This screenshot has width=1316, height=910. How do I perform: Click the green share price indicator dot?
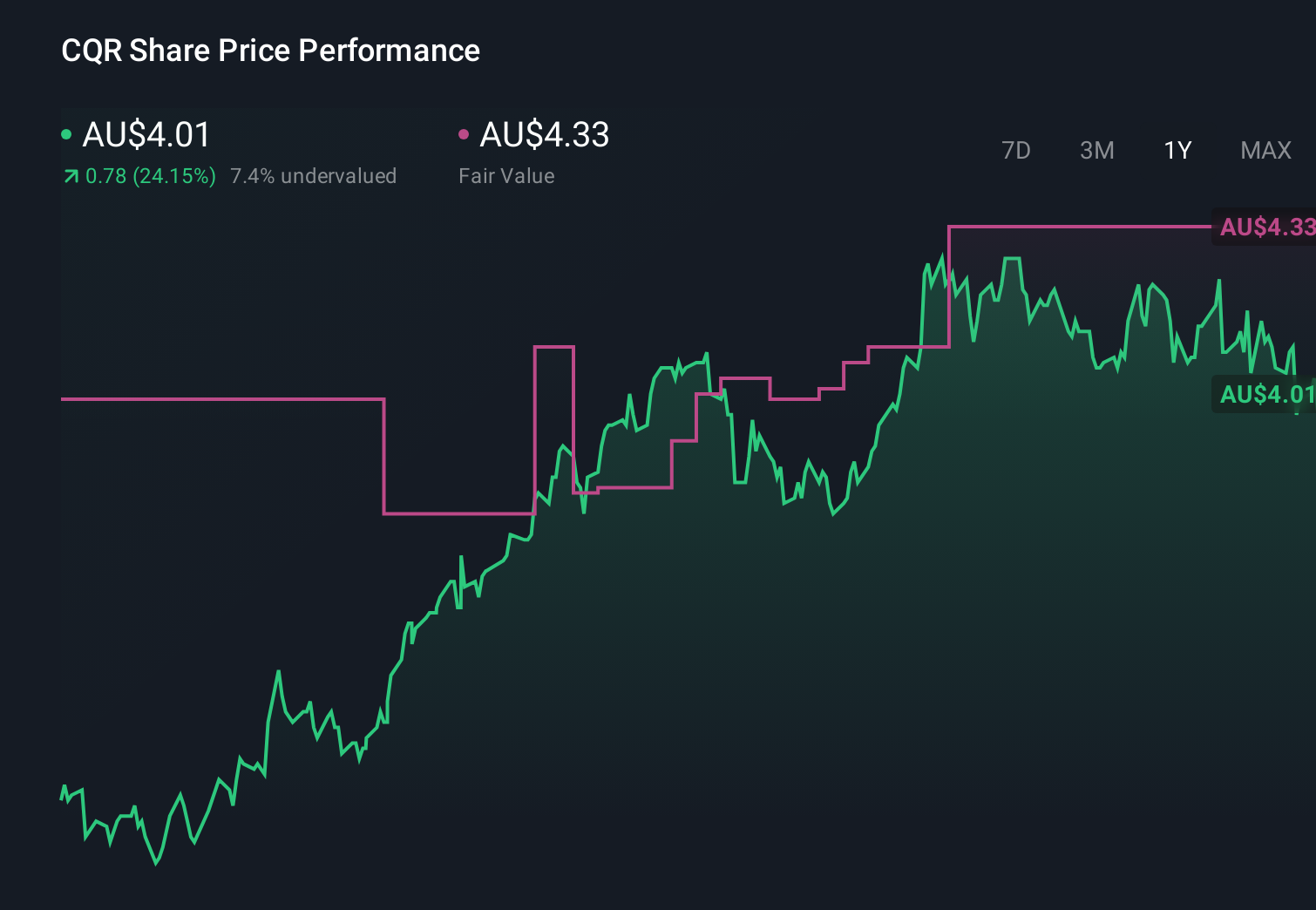coord(66,135)
